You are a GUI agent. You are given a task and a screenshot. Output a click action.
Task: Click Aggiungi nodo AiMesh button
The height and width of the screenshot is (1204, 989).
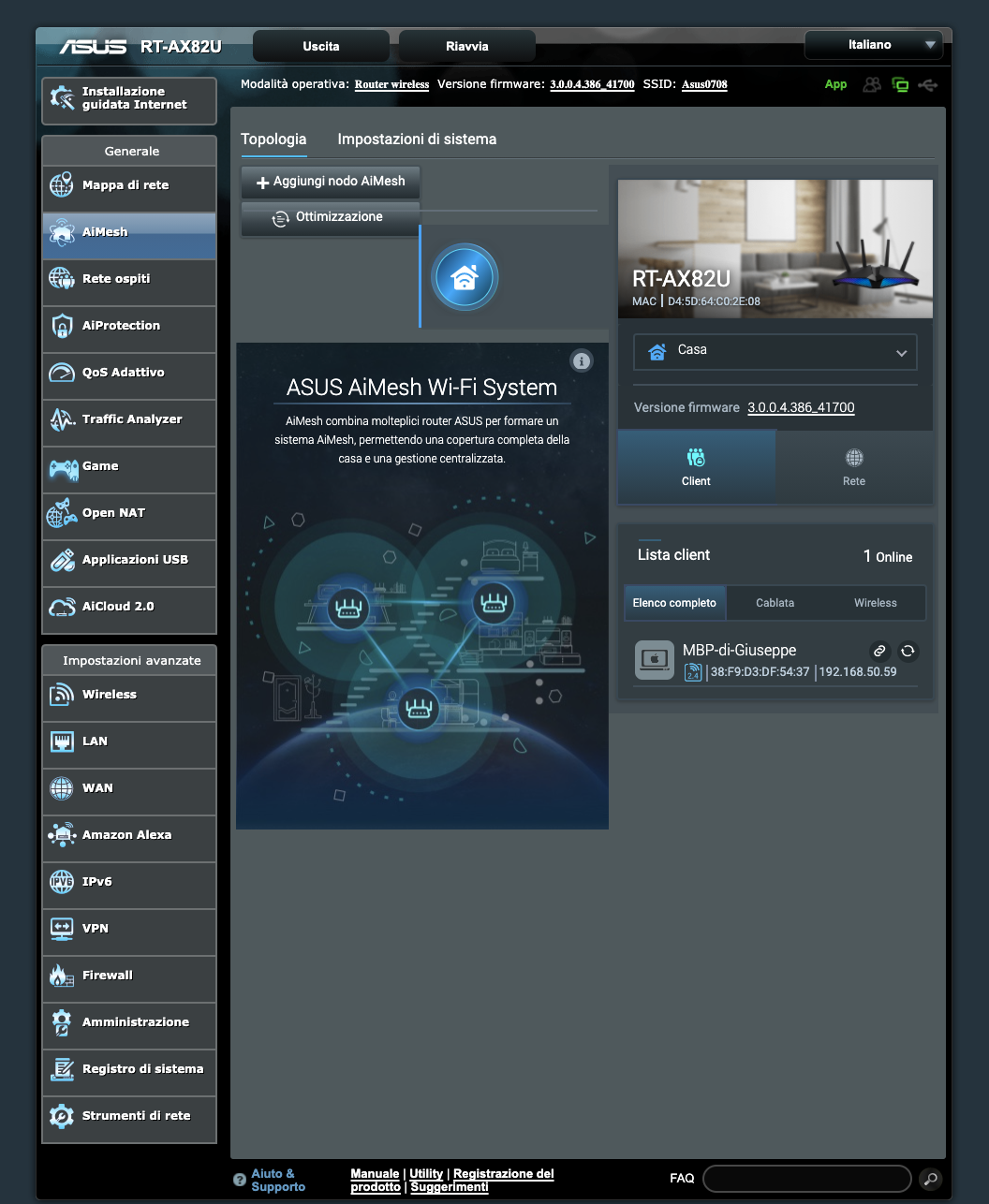click(331, 182)
